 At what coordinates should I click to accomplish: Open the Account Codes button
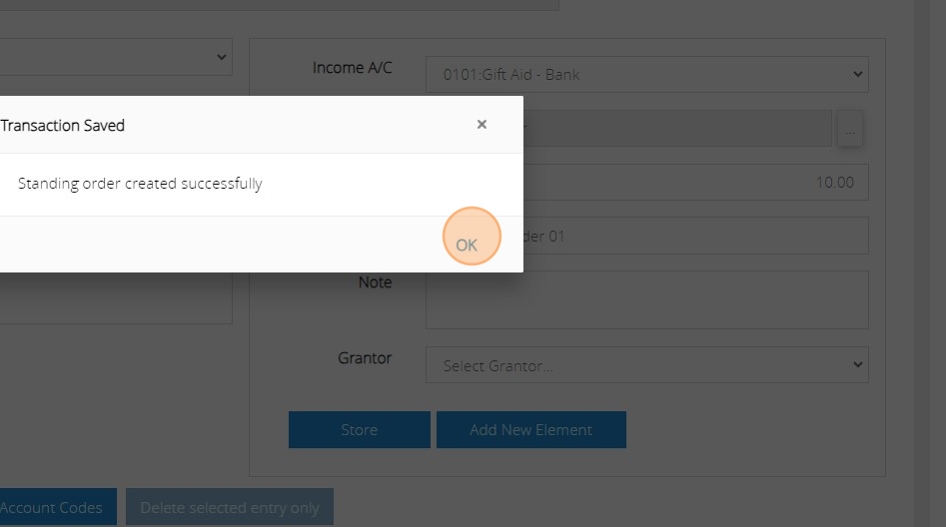(56, 507)
